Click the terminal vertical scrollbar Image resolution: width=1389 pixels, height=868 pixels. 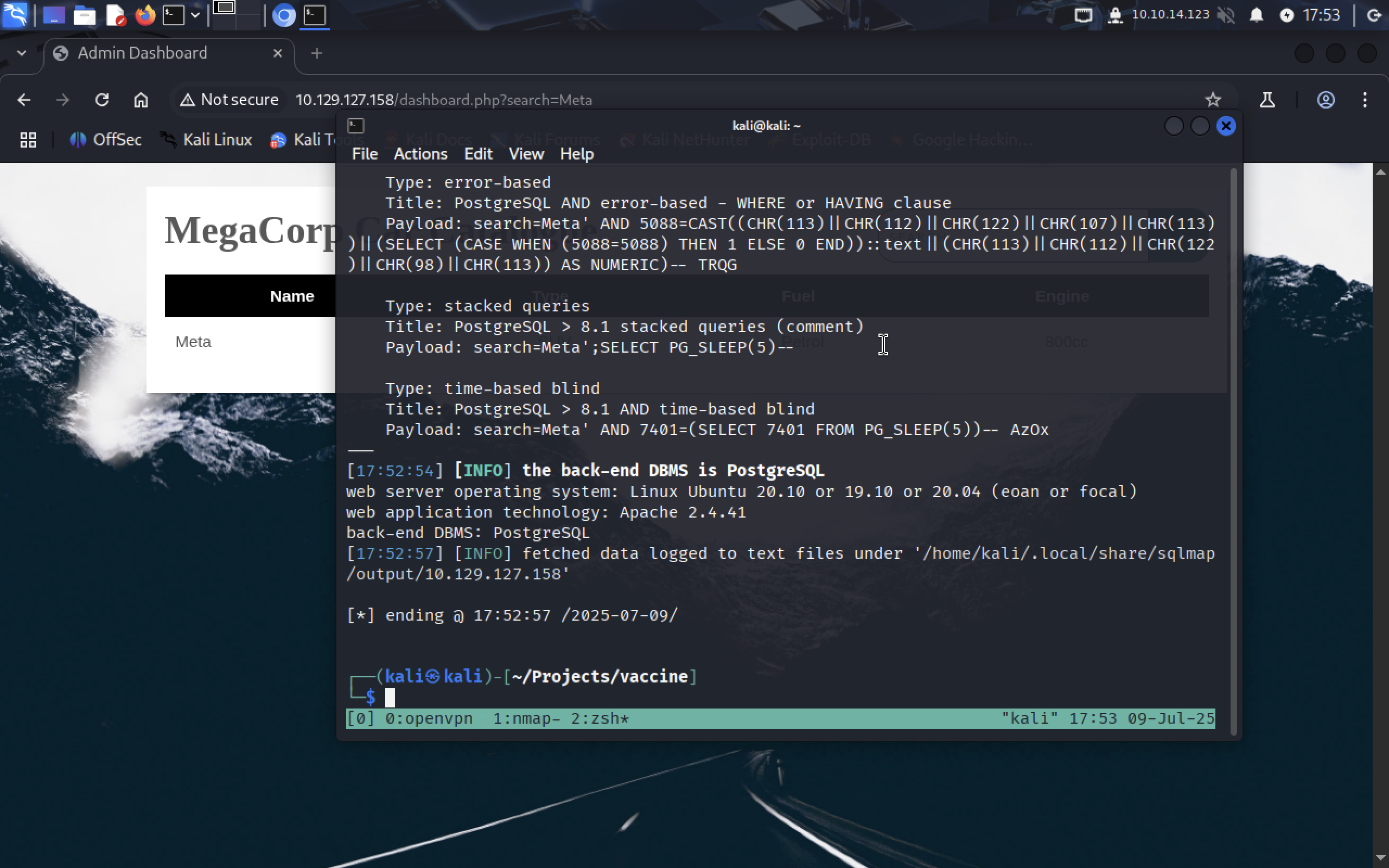click(1233, 451)
